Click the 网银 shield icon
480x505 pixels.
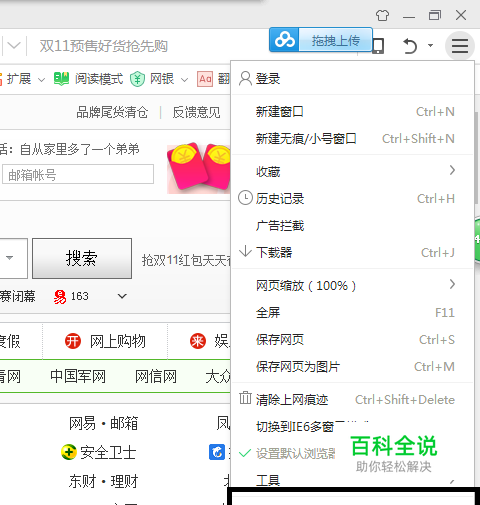click(137, 79)
